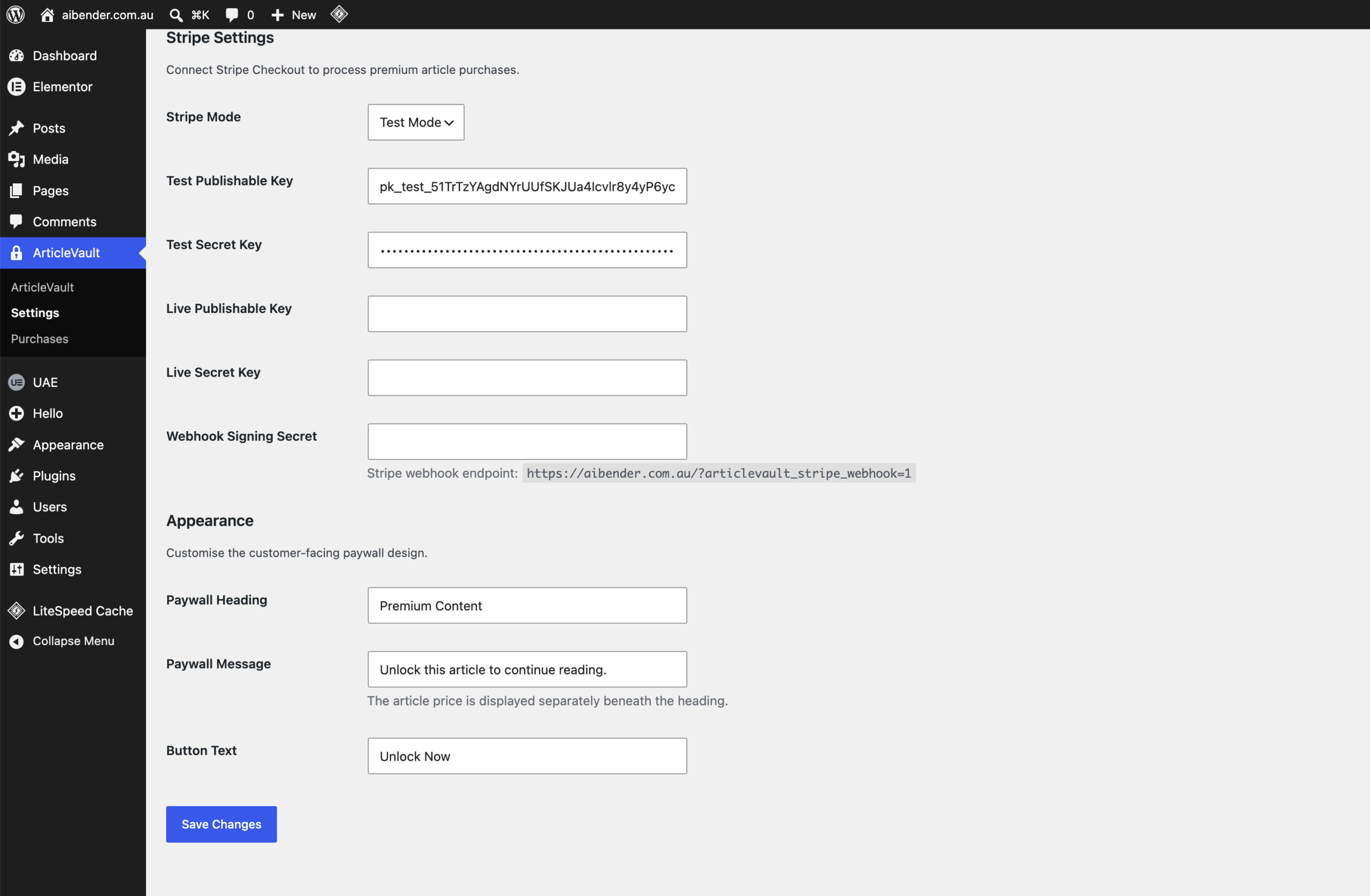Edit the Paywall Heading field
Viewport: 1370px width, 896px height.
pos(527,606)
